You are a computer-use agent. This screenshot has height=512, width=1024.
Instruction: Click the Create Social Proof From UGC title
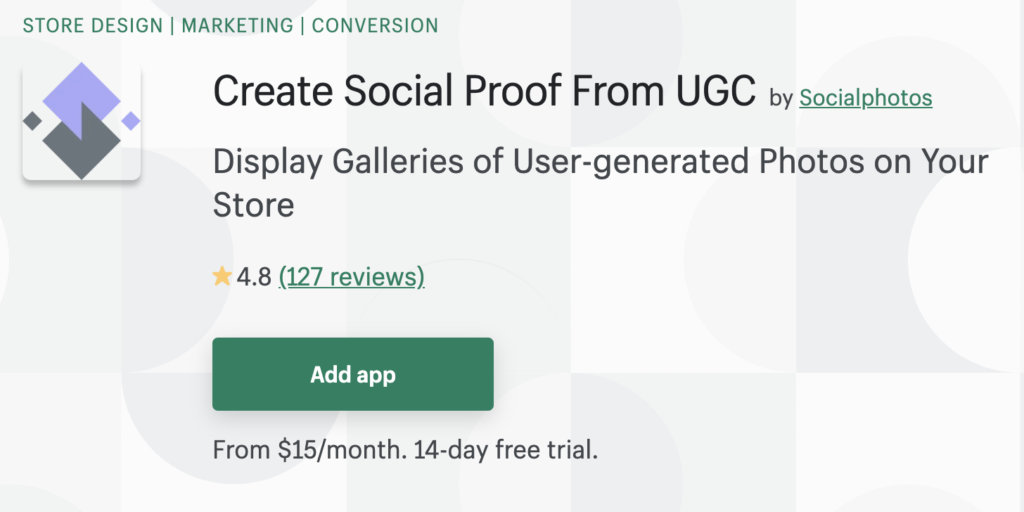(x=485, y=92)
